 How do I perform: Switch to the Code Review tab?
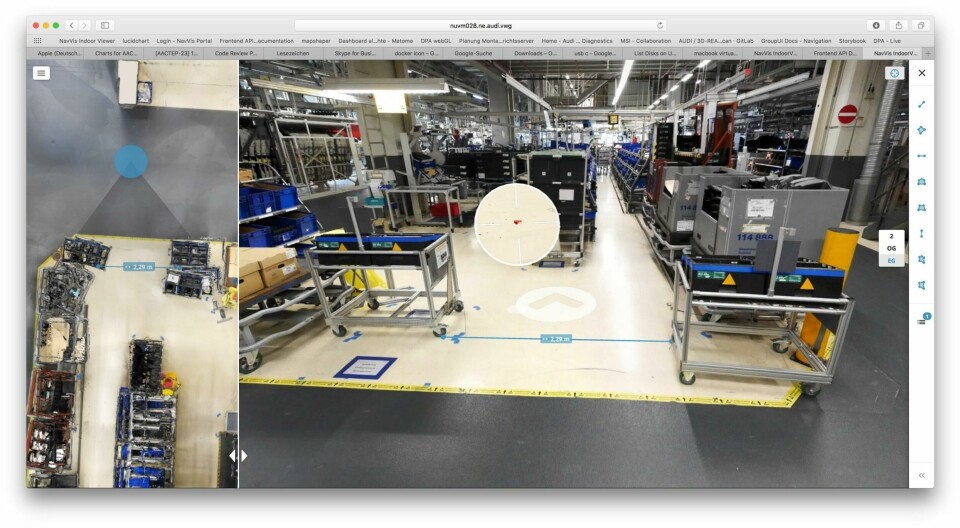coord(235,53)
